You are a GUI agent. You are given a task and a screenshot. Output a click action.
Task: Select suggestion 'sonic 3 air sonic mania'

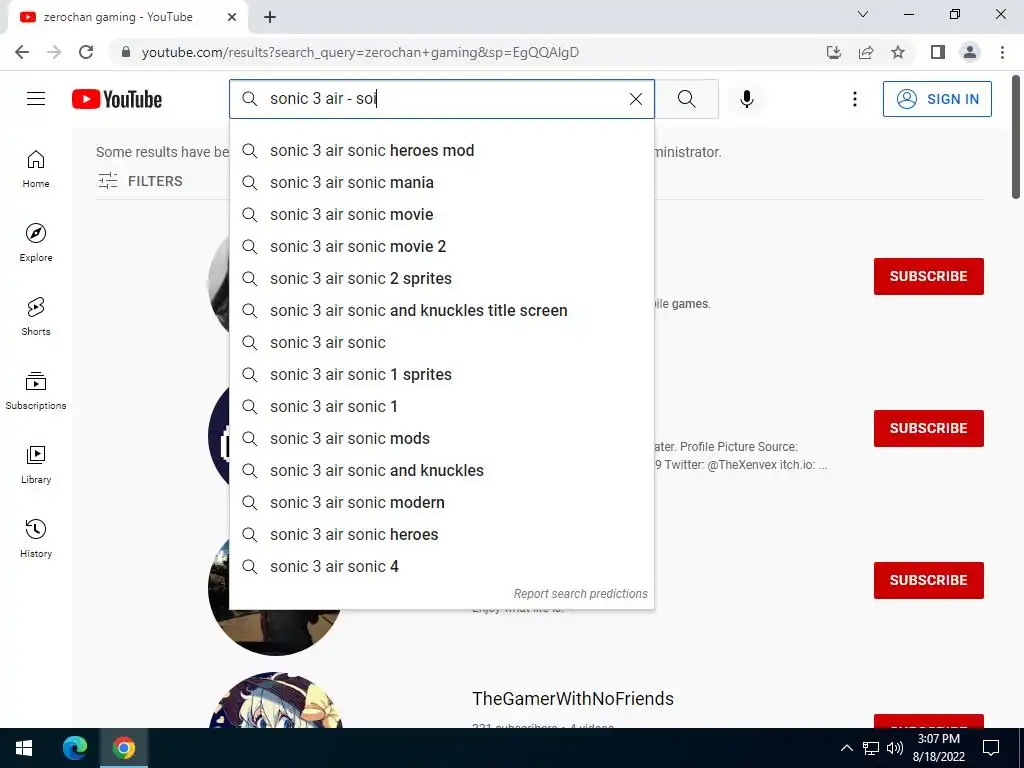click(441, 182)
